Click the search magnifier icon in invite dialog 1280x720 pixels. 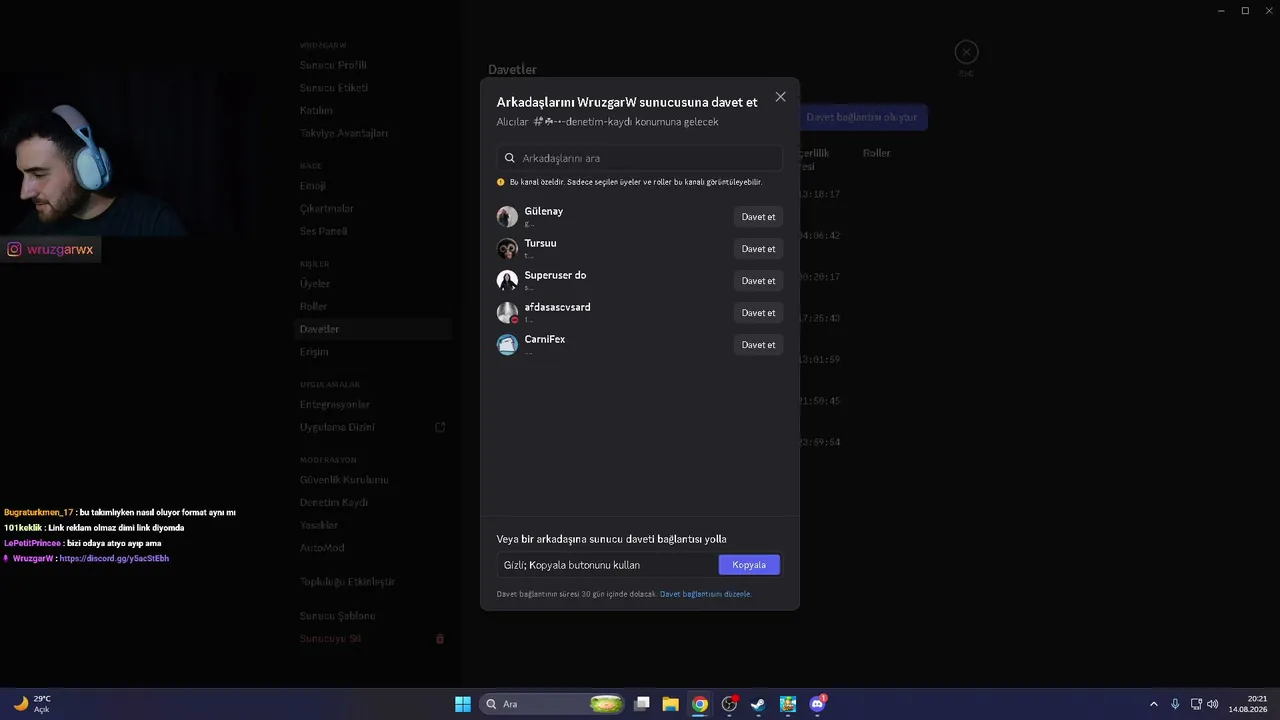click(510, 158)
